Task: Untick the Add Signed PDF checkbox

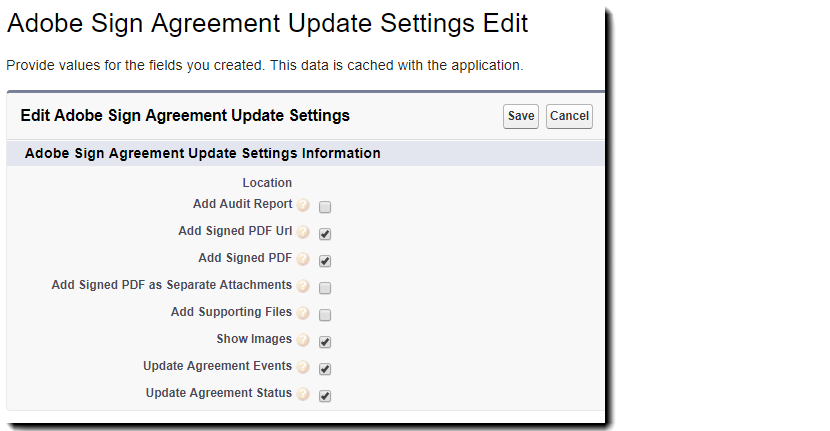Action: pyautogui.click(x=325, y=261)
